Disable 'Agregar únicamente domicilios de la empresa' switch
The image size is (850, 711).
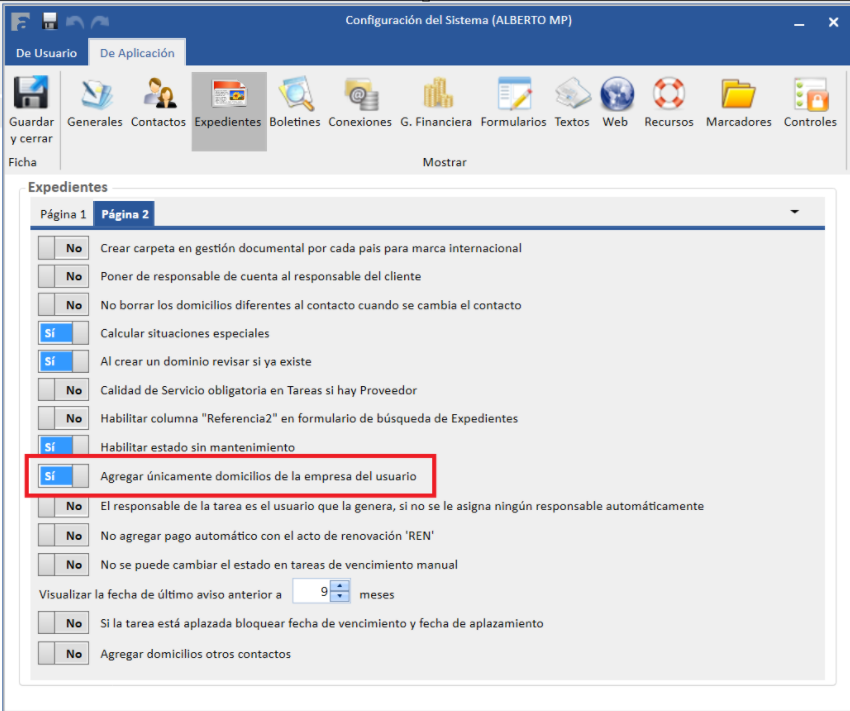pos(63,476)
